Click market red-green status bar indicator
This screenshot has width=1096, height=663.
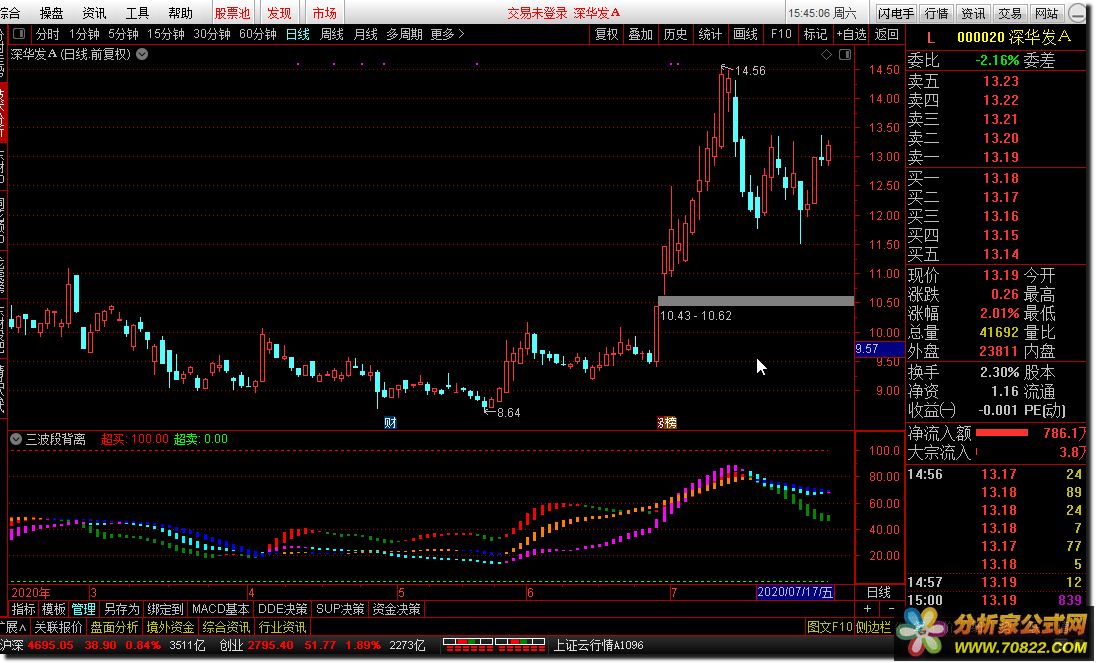point(494,645)
